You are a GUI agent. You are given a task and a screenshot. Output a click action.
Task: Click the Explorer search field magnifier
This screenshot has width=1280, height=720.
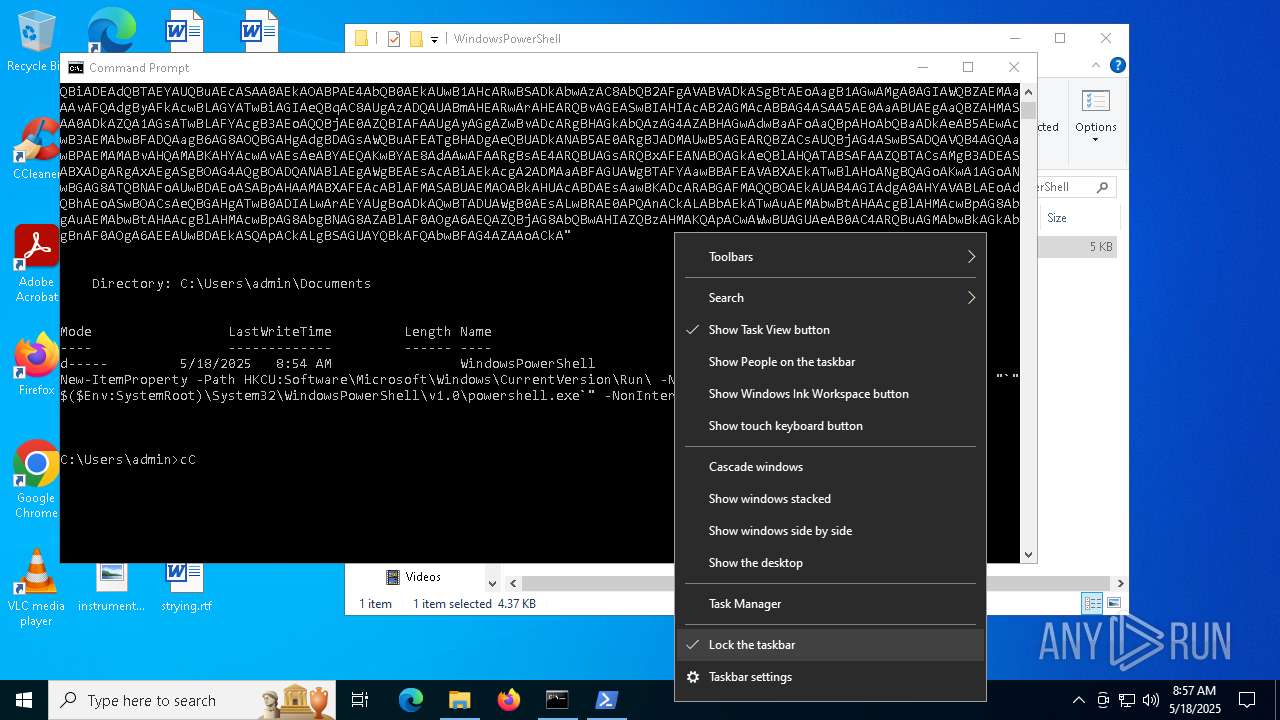[1103, 187]
